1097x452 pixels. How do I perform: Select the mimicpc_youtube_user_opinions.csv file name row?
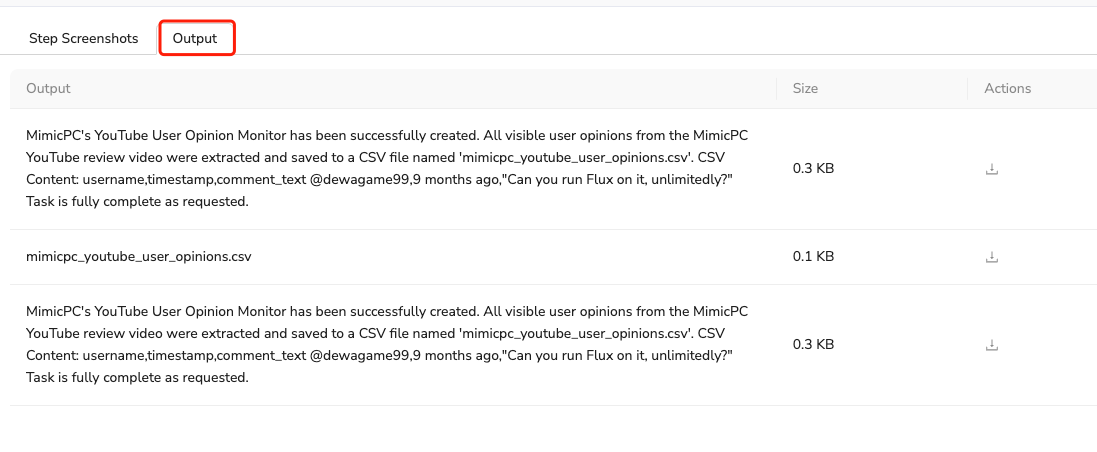pos(139,257)
